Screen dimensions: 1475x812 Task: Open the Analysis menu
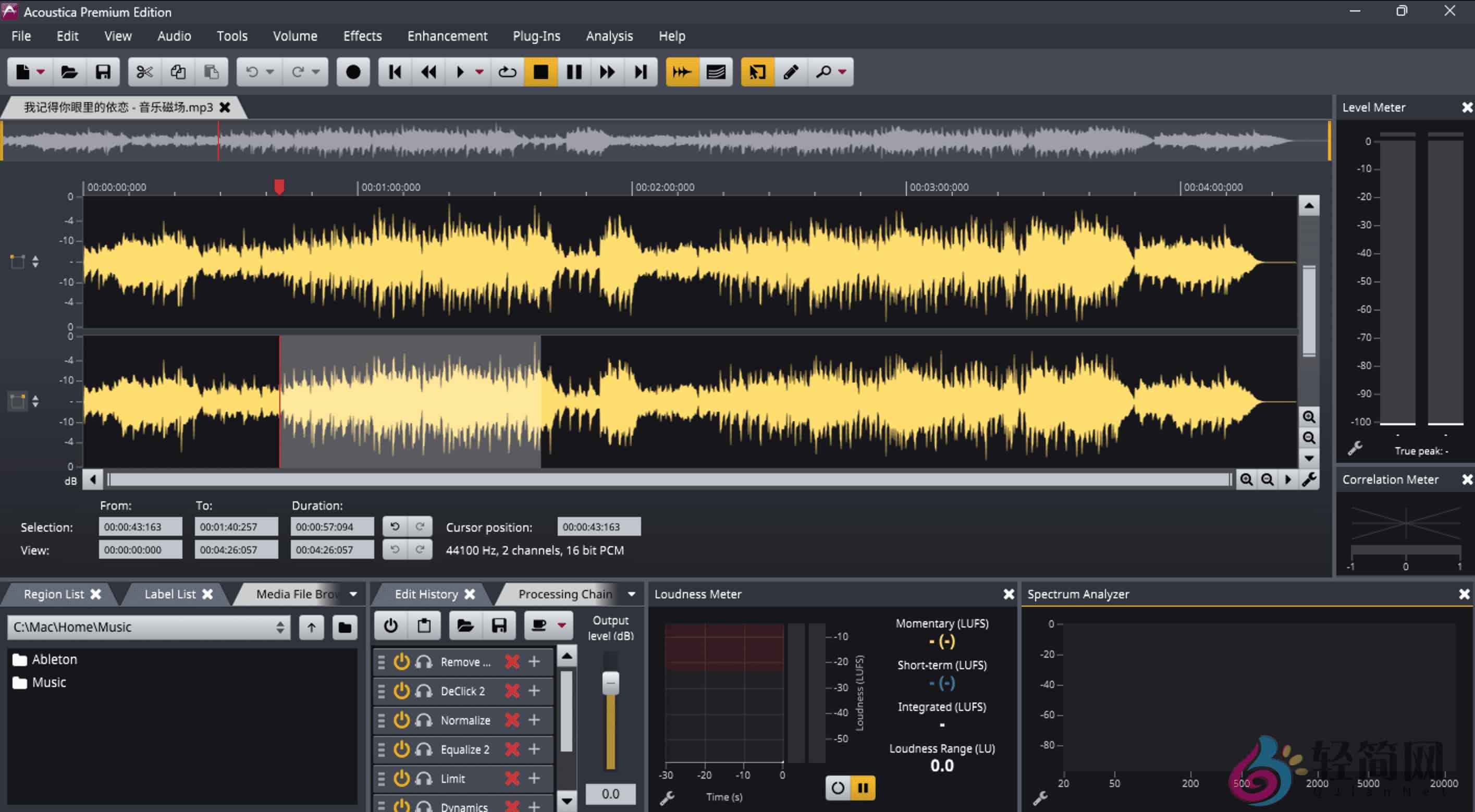(x=609, y=35)
